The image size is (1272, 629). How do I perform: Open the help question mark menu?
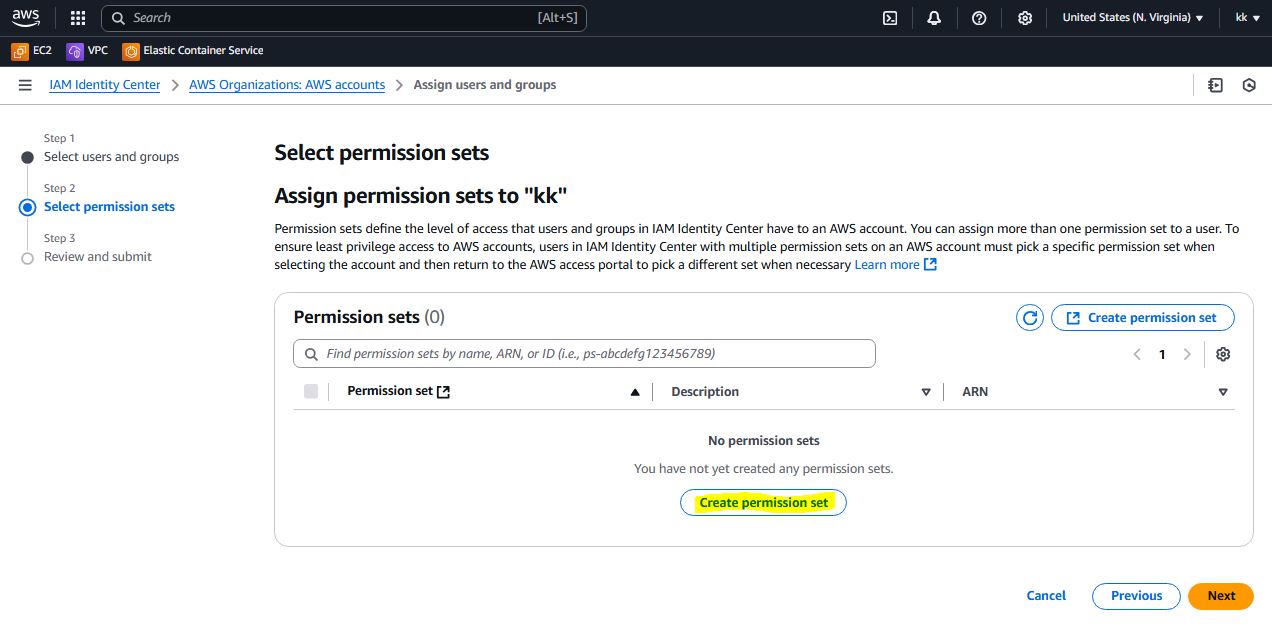(979, 18)
